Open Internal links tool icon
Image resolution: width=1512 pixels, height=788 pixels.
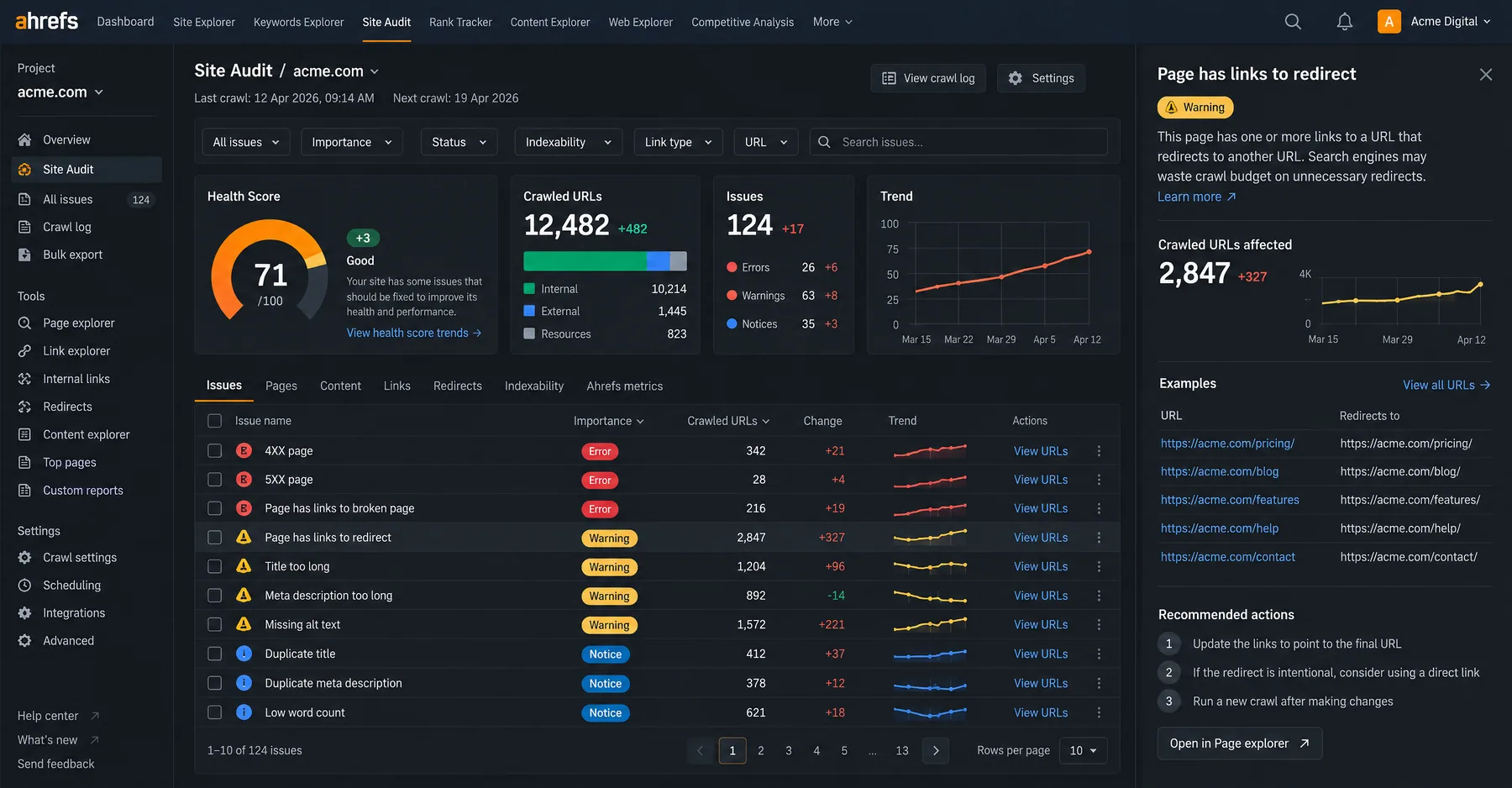[x=25, y=379]
